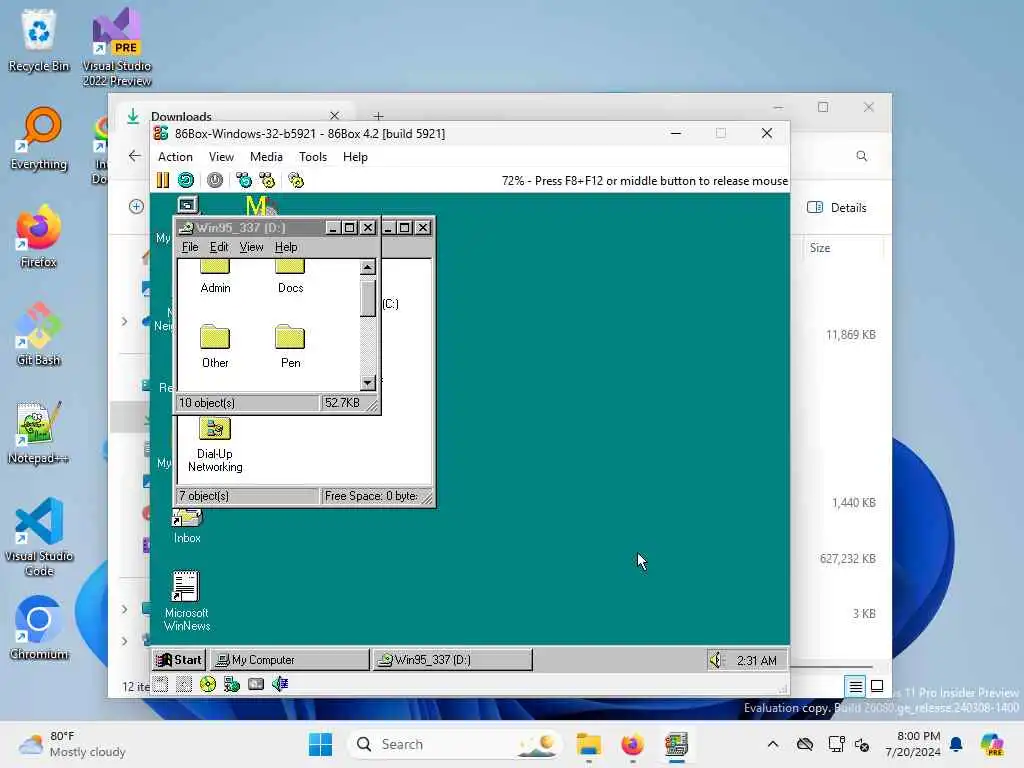Click the hard reset toolbar icon
This screenshot has width=1024, height=768.
click(x=186, y=180)
